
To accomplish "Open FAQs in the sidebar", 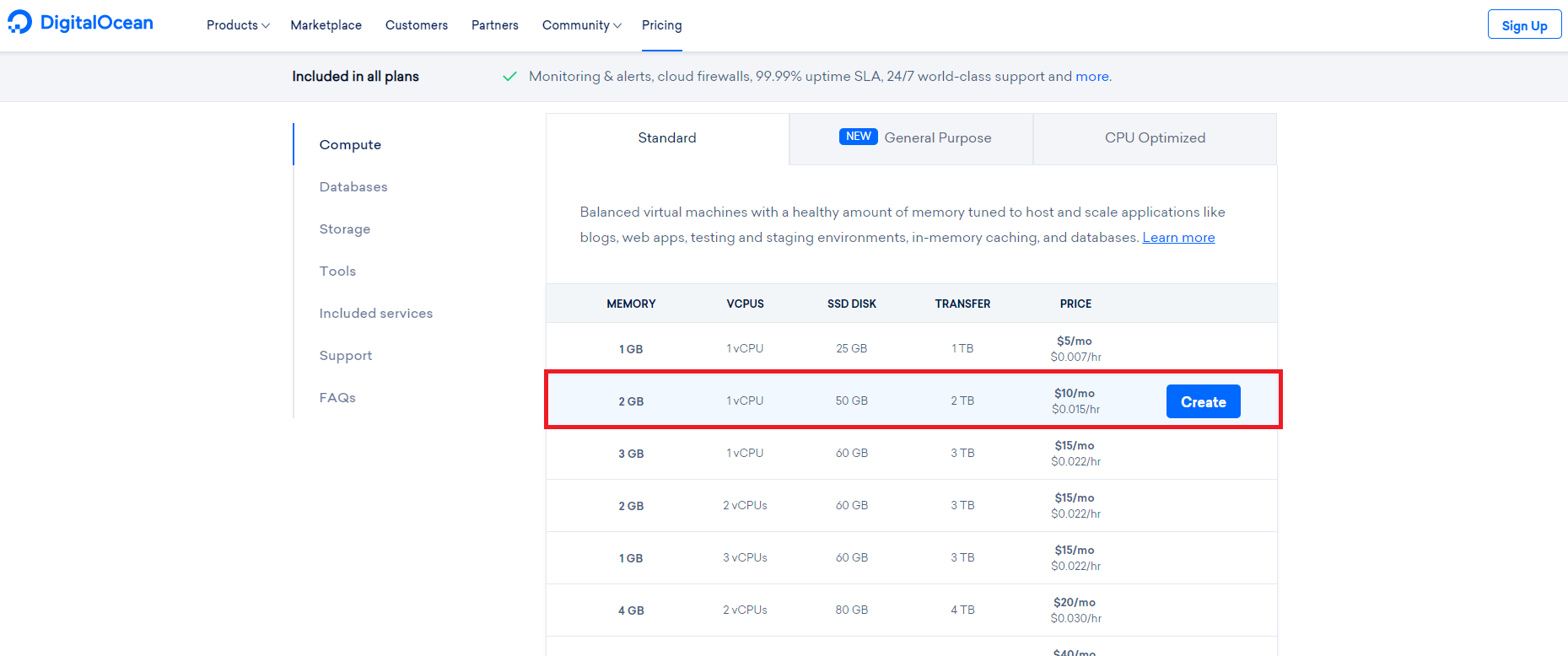I will click(x=337, y=397).
